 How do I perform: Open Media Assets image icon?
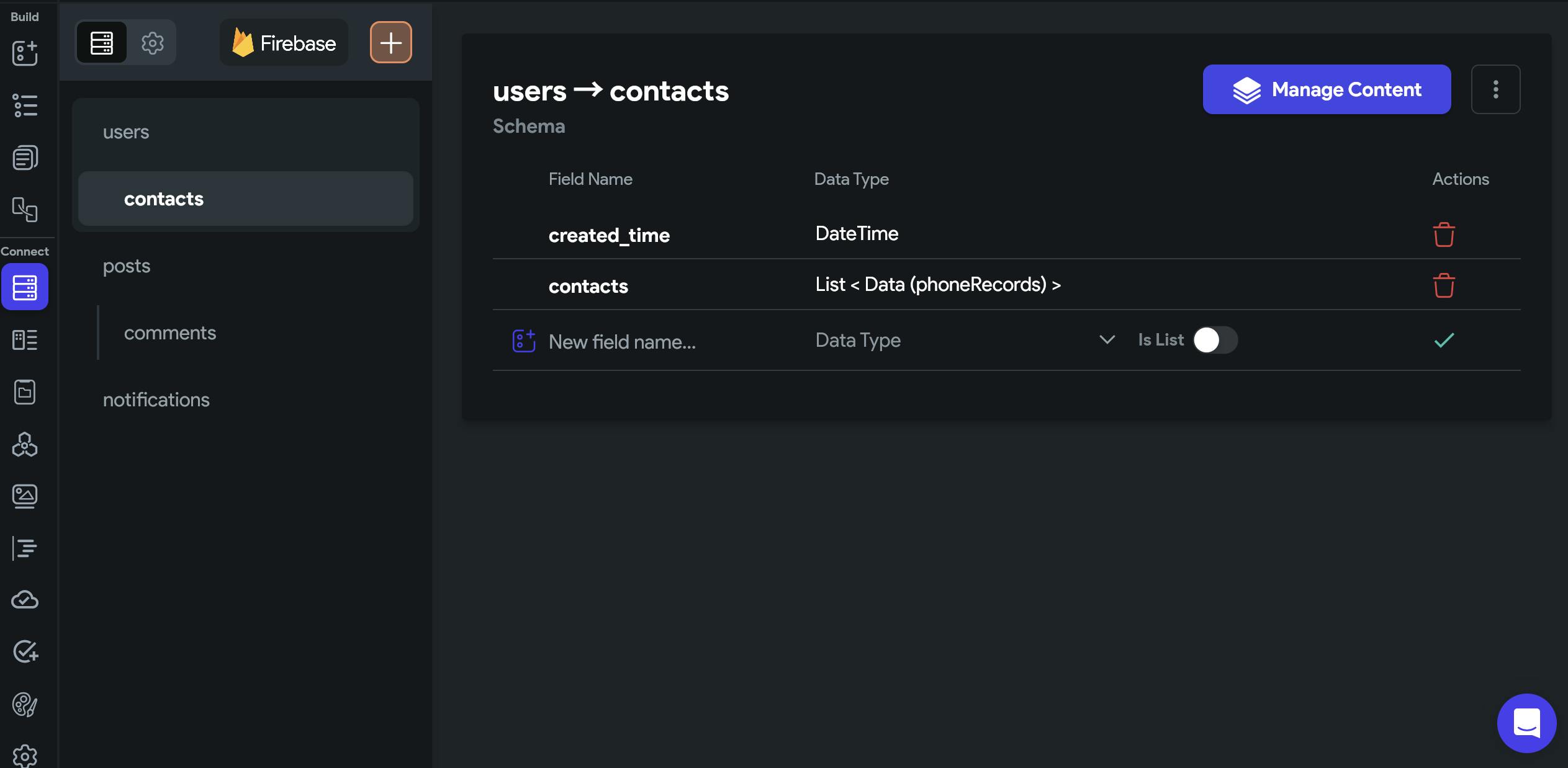click(25, 496)
